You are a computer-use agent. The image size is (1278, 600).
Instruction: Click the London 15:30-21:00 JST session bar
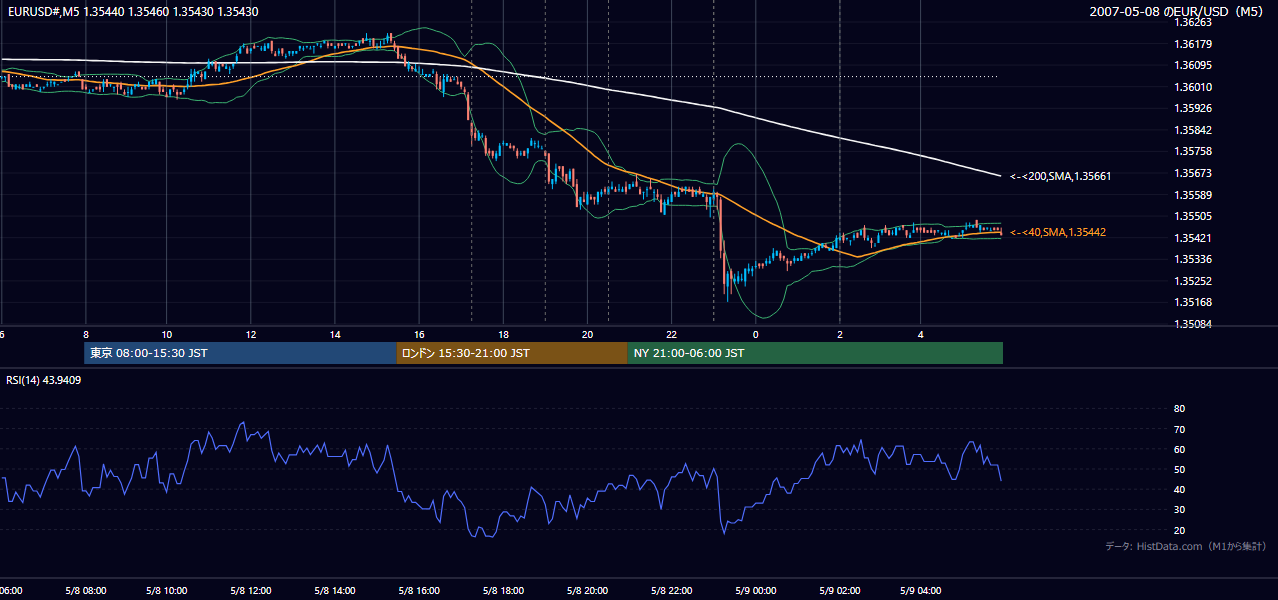[512, 353]
